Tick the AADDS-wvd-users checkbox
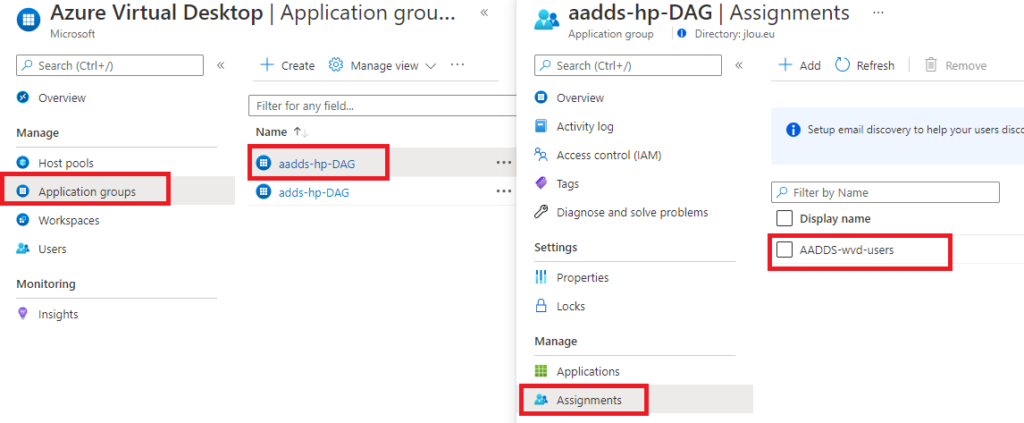Screen dimensions: 1024x423 coord(784,249)
